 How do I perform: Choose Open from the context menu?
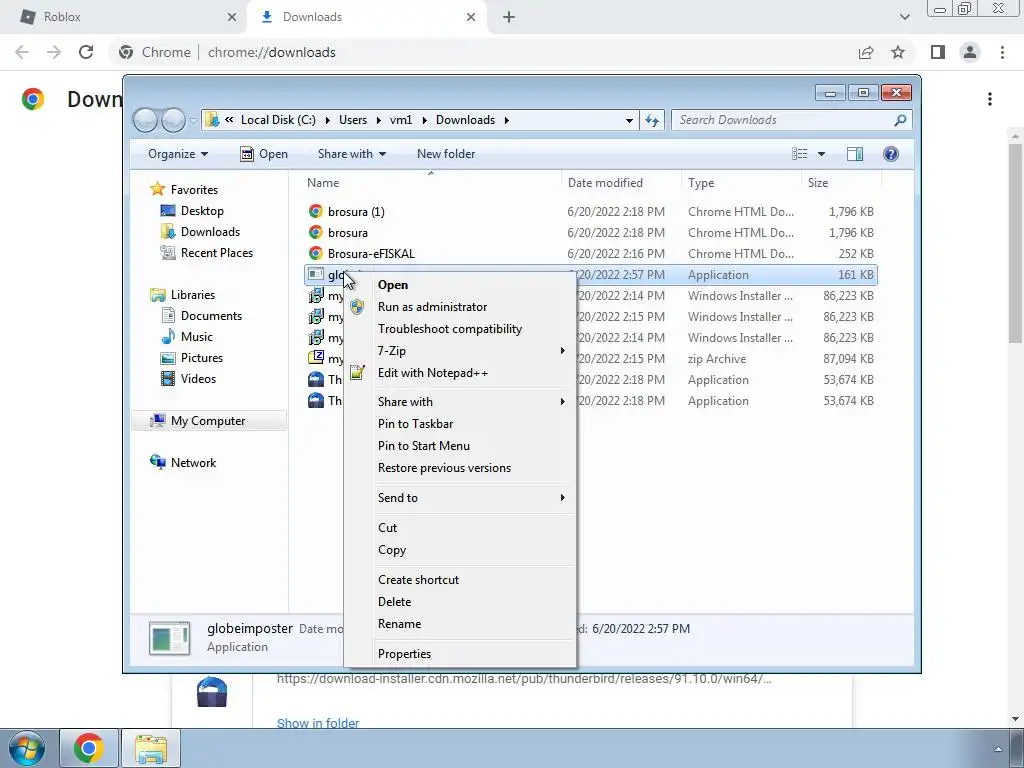click(x=392, y=285)
